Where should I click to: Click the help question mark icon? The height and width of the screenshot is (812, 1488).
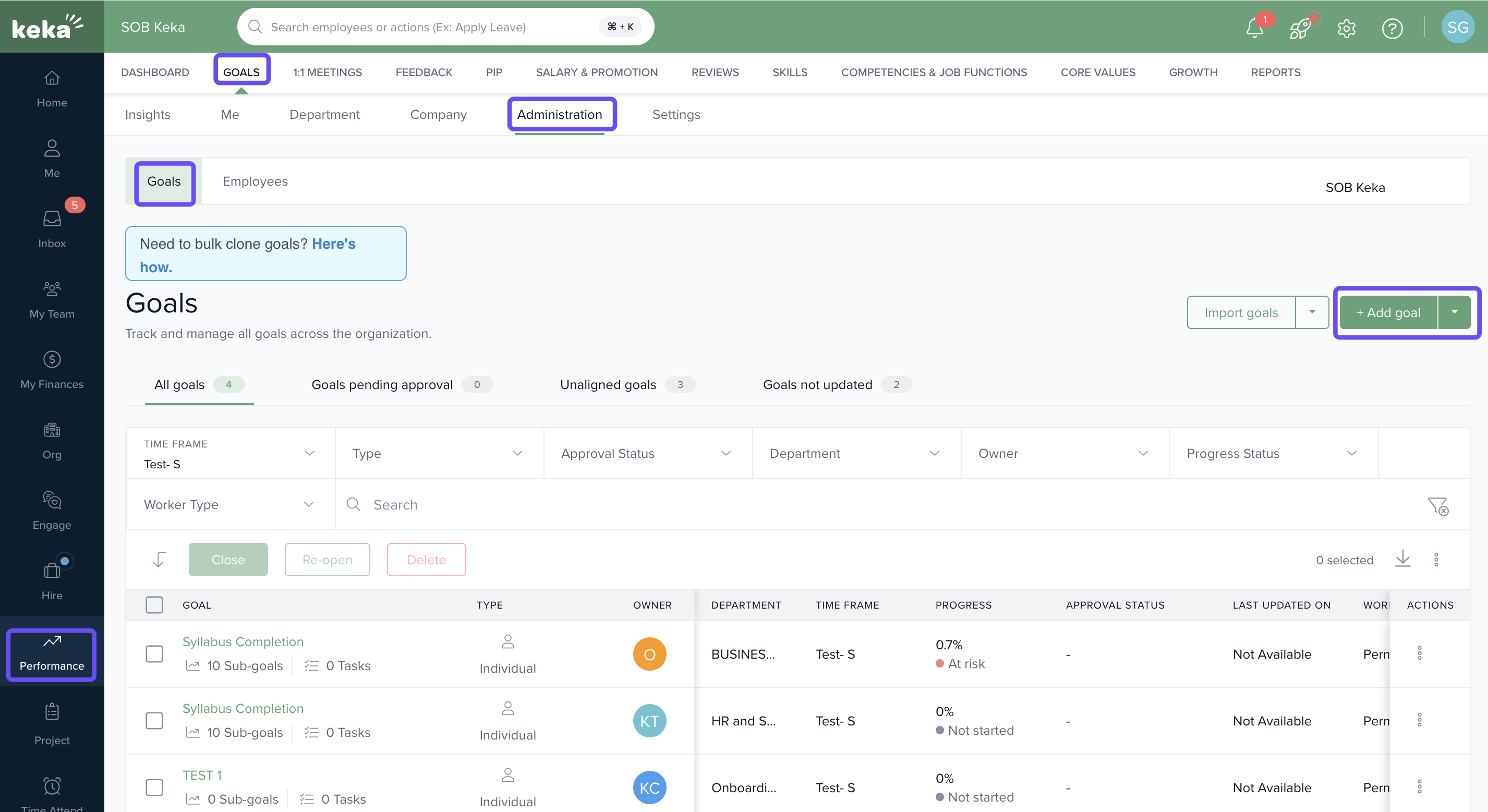tap(1392, 28)
